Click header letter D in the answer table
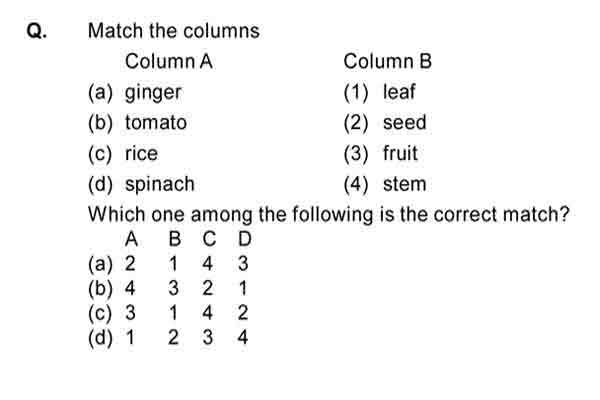Viewport: 600px width, 400px height. click(x=245, y=240)
